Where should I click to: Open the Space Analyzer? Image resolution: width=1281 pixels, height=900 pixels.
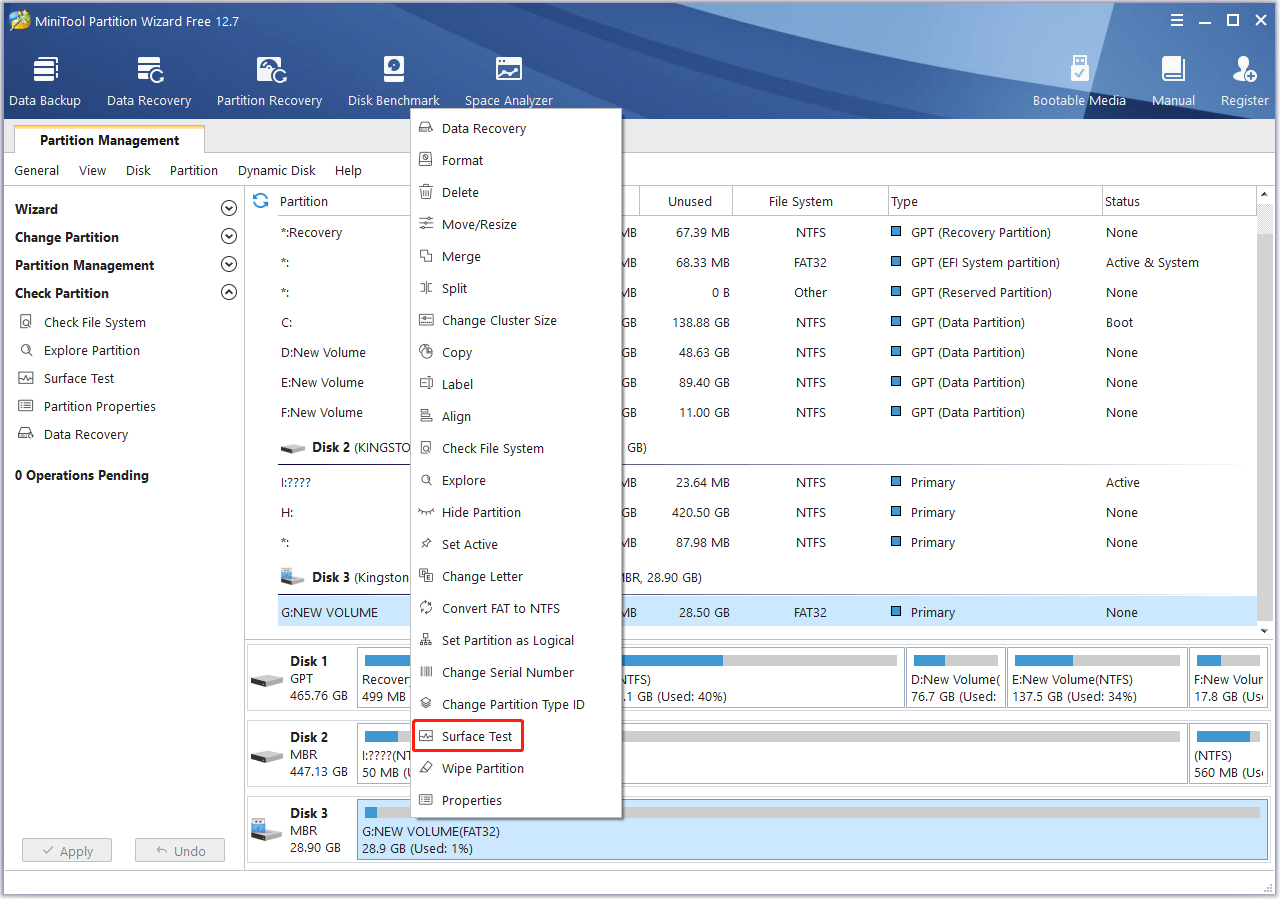[509, 81]
